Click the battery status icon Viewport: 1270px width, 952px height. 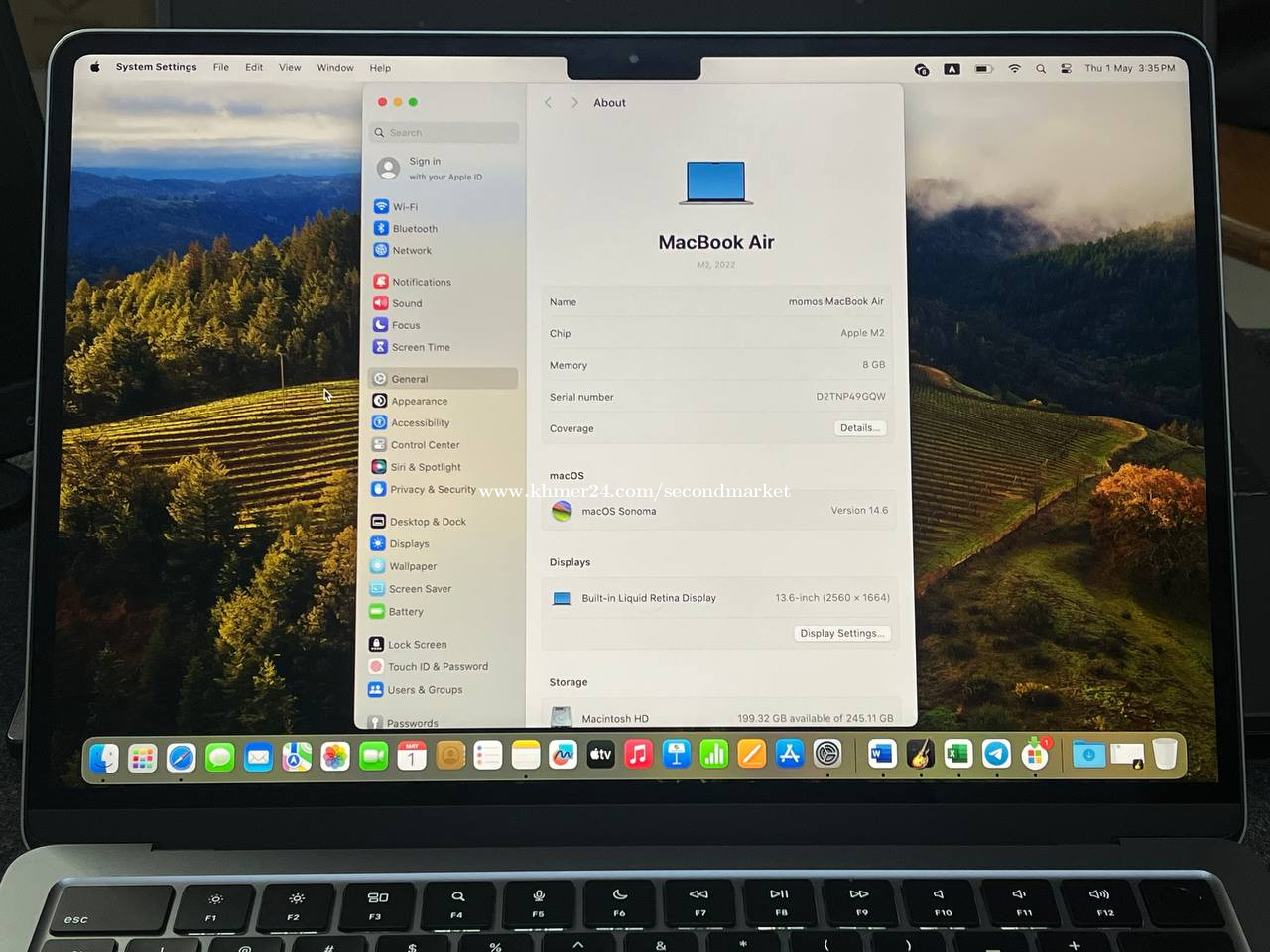click(x=983, y=69)
